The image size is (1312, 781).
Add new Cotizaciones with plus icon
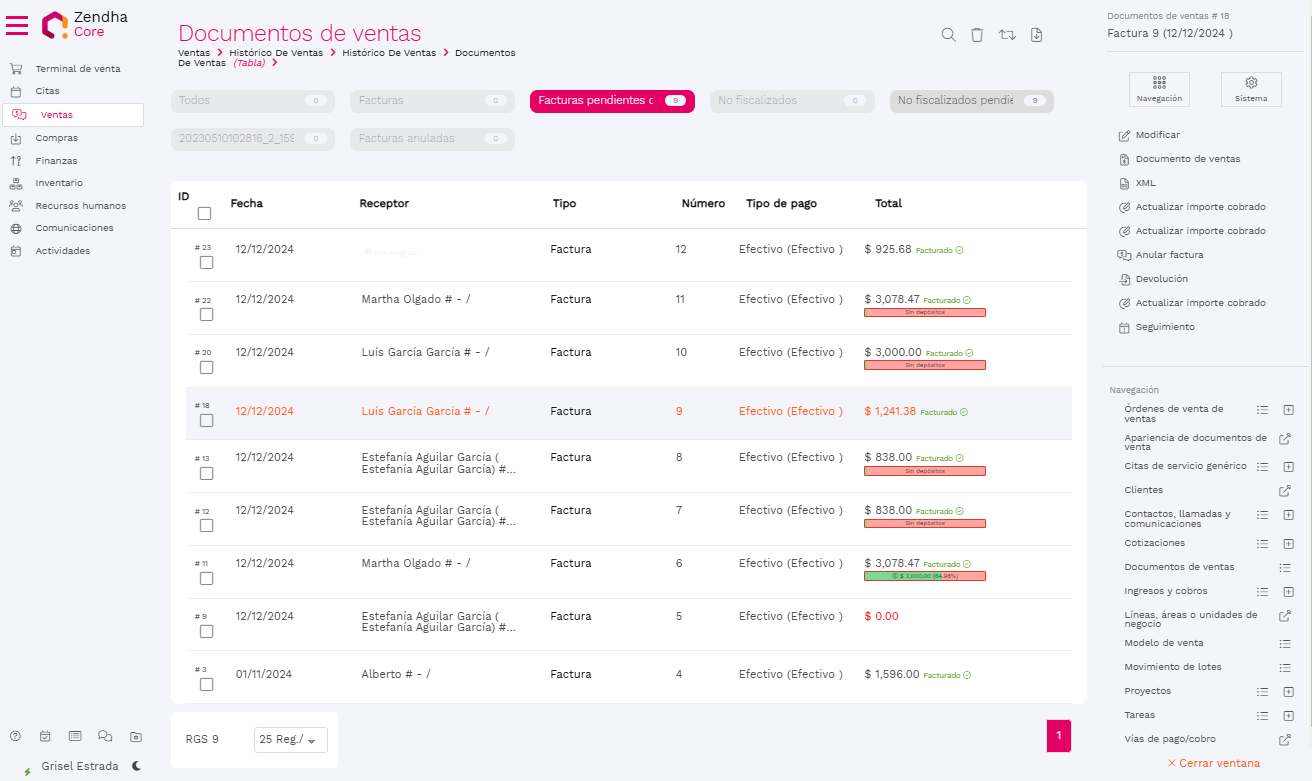coord(1288,543)
